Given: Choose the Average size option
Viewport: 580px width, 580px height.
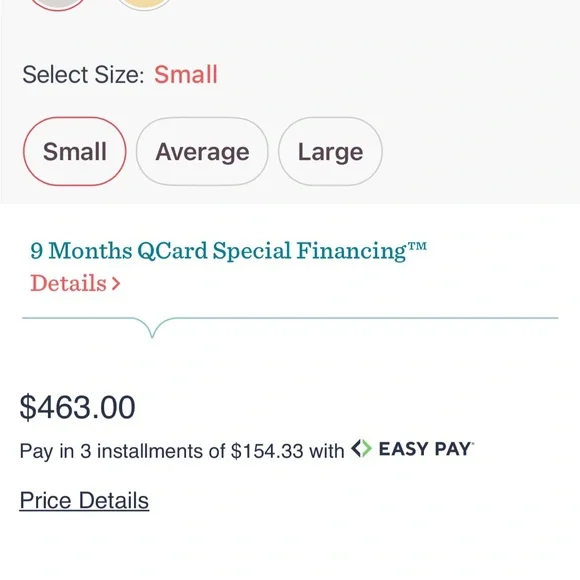Looking at the screenshot, I should [202, 151].
